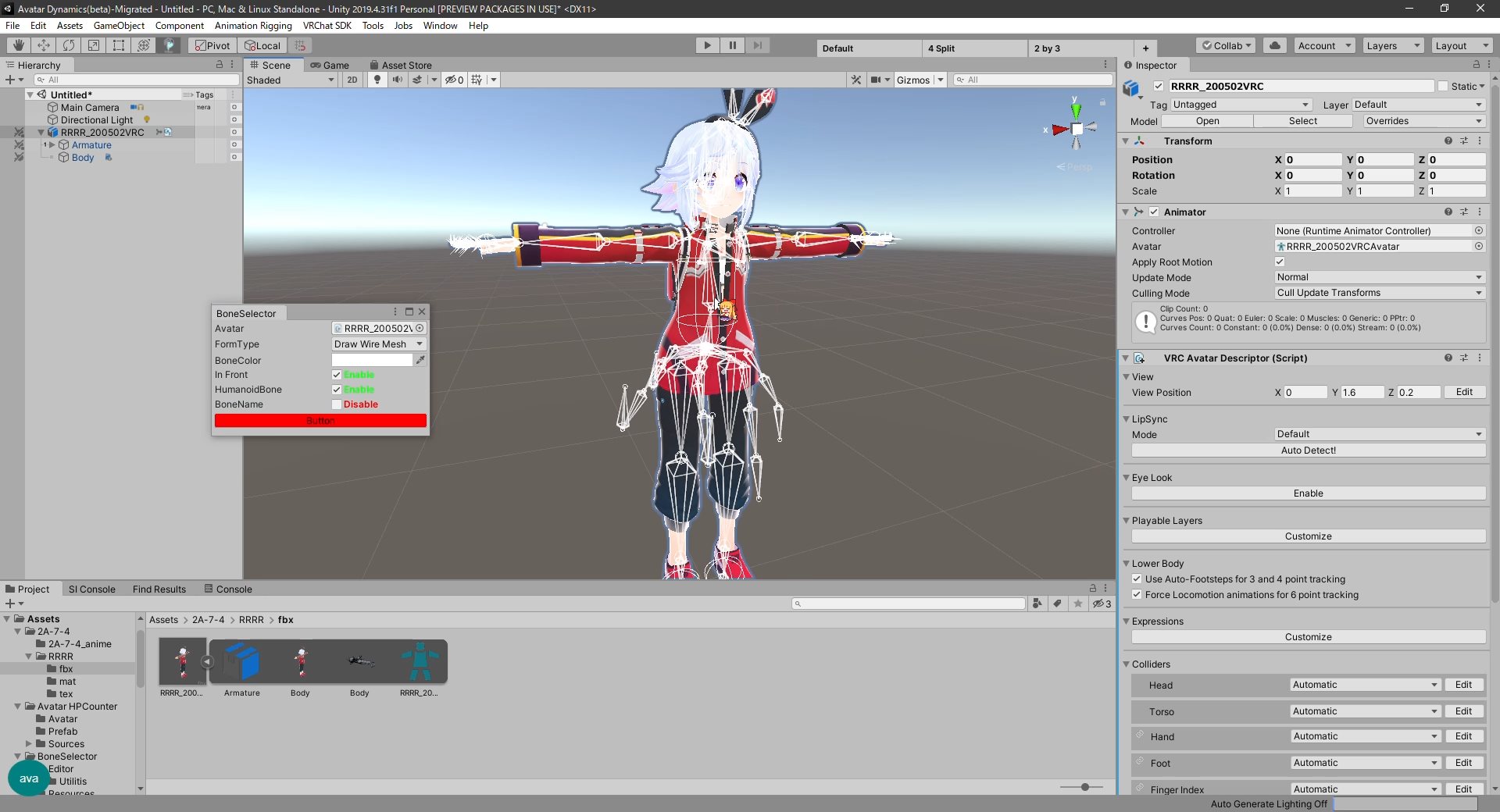Click the Auto Detect! button
1500x812 pixels.
click(x=1308, y=451)
